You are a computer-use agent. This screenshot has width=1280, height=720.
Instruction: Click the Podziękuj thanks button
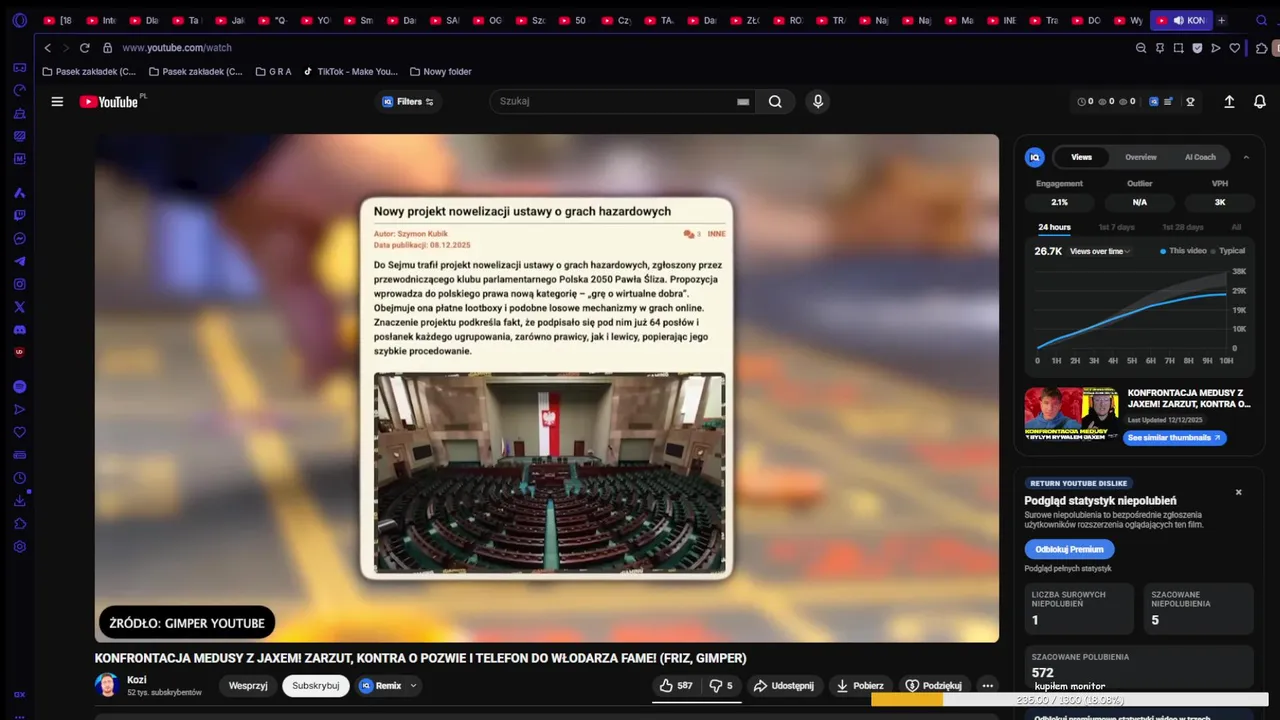[x=933, y=685]
